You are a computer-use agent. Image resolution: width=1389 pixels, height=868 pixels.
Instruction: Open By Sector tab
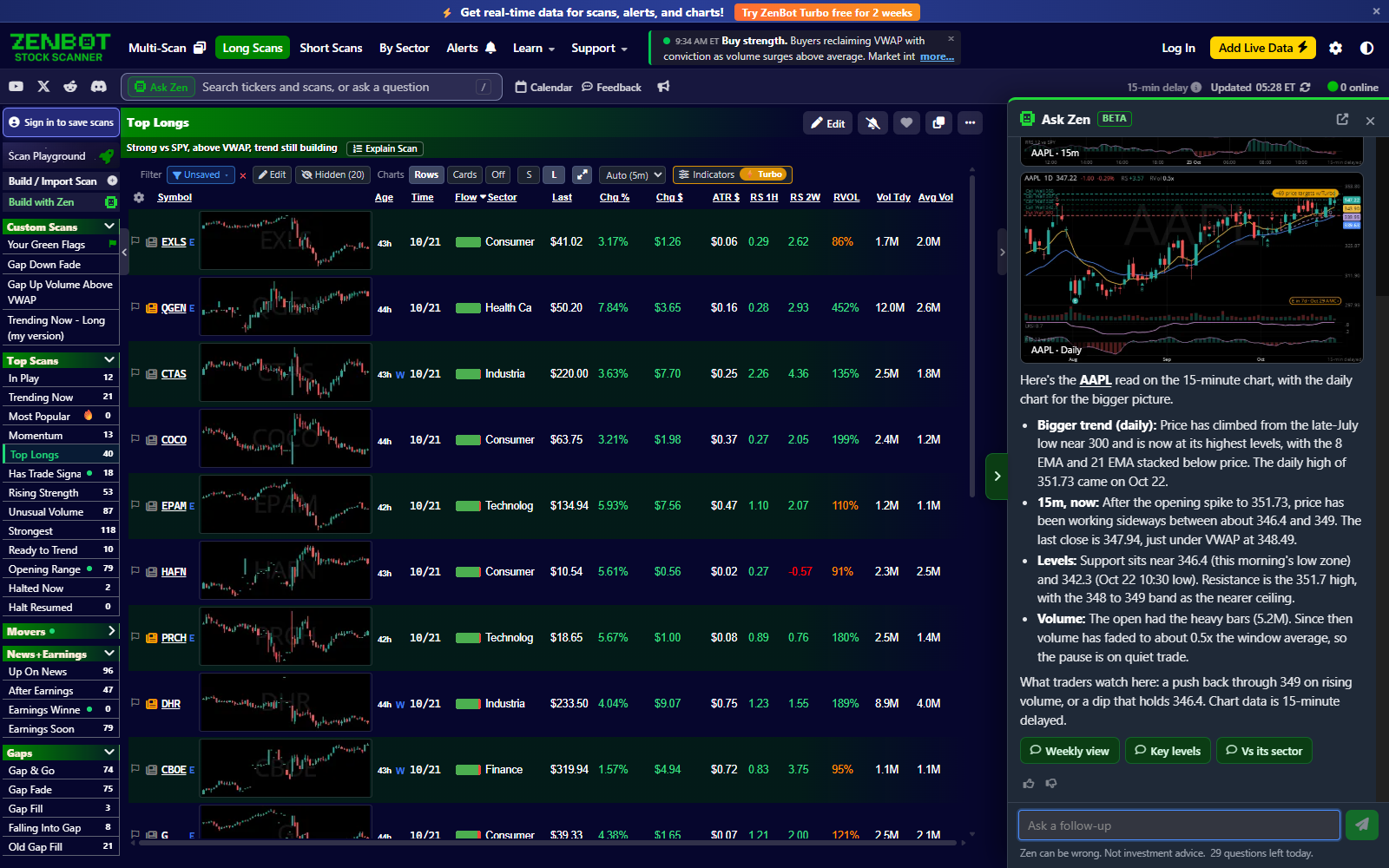point(404,48)
